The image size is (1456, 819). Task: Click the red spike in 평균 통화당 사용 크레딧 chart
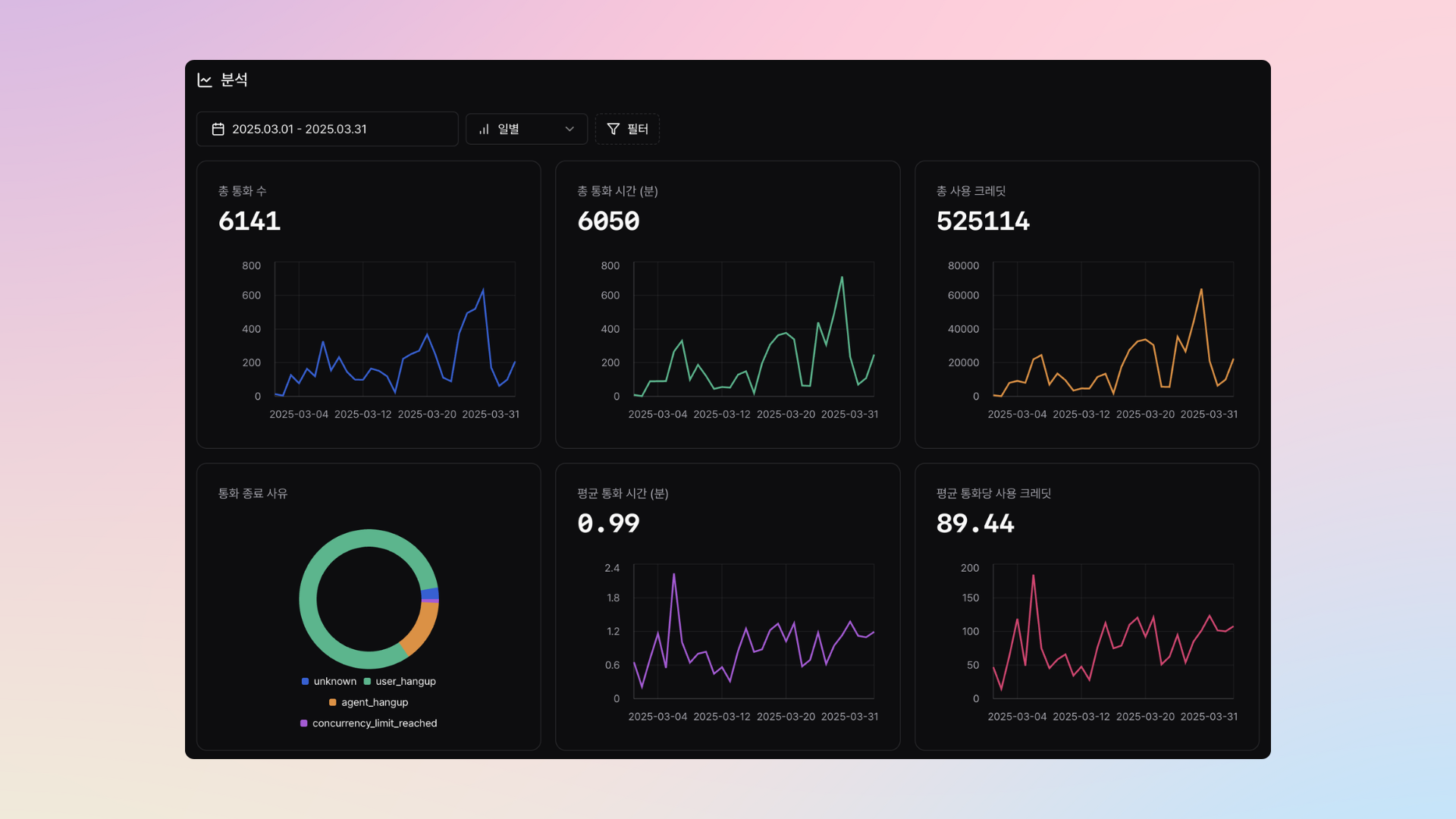point(1033,576)
